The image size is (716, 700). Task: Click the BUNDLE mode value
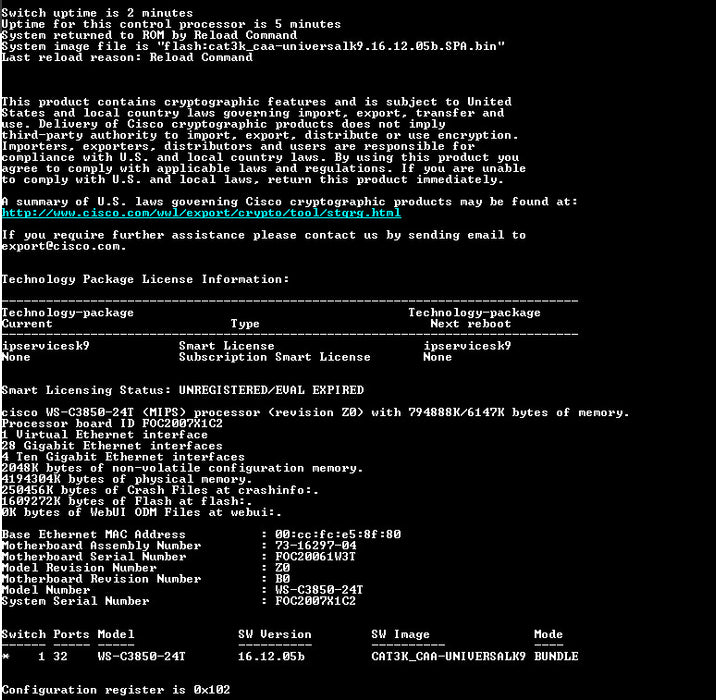click(556, 657)
